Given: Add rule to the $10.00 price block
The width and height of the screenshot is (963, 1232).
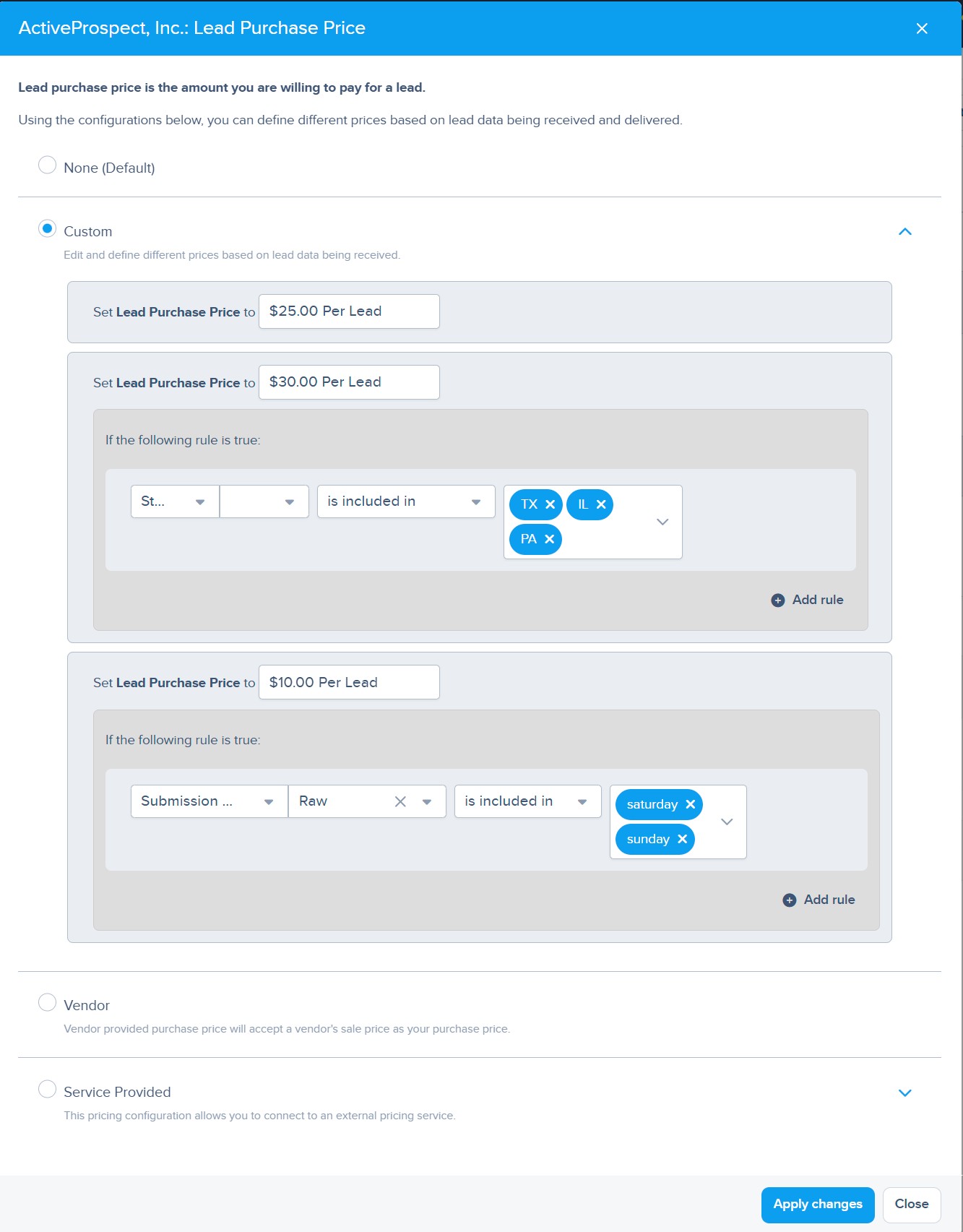Looking at the screenshot, I should 819,900.
